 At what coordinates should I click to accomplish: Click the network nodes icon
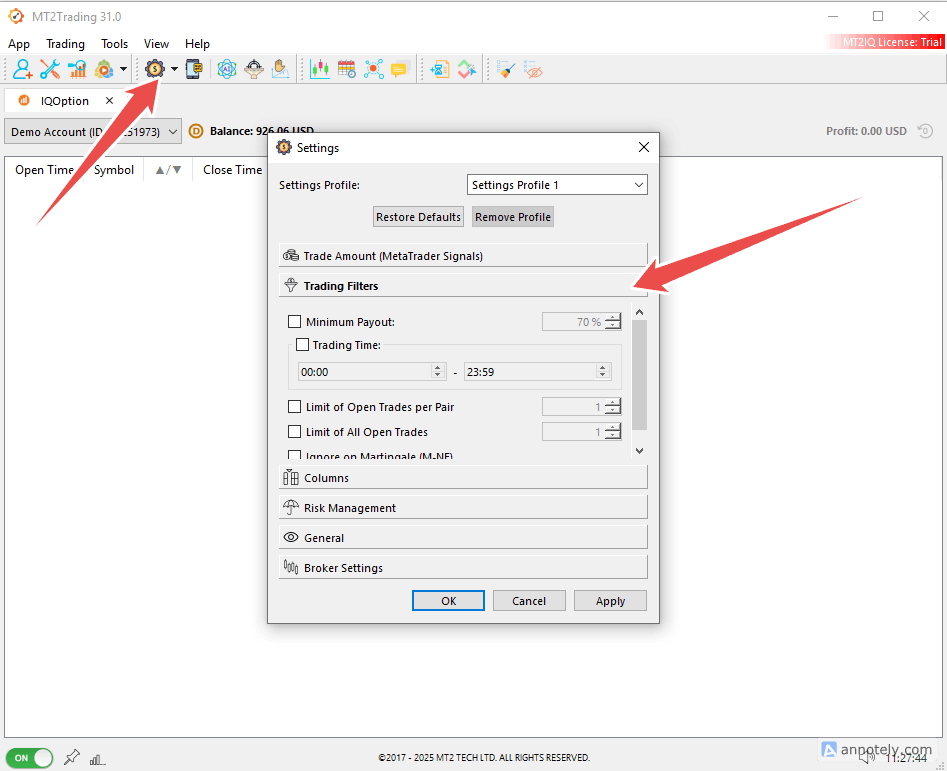(x=374, y=69)
